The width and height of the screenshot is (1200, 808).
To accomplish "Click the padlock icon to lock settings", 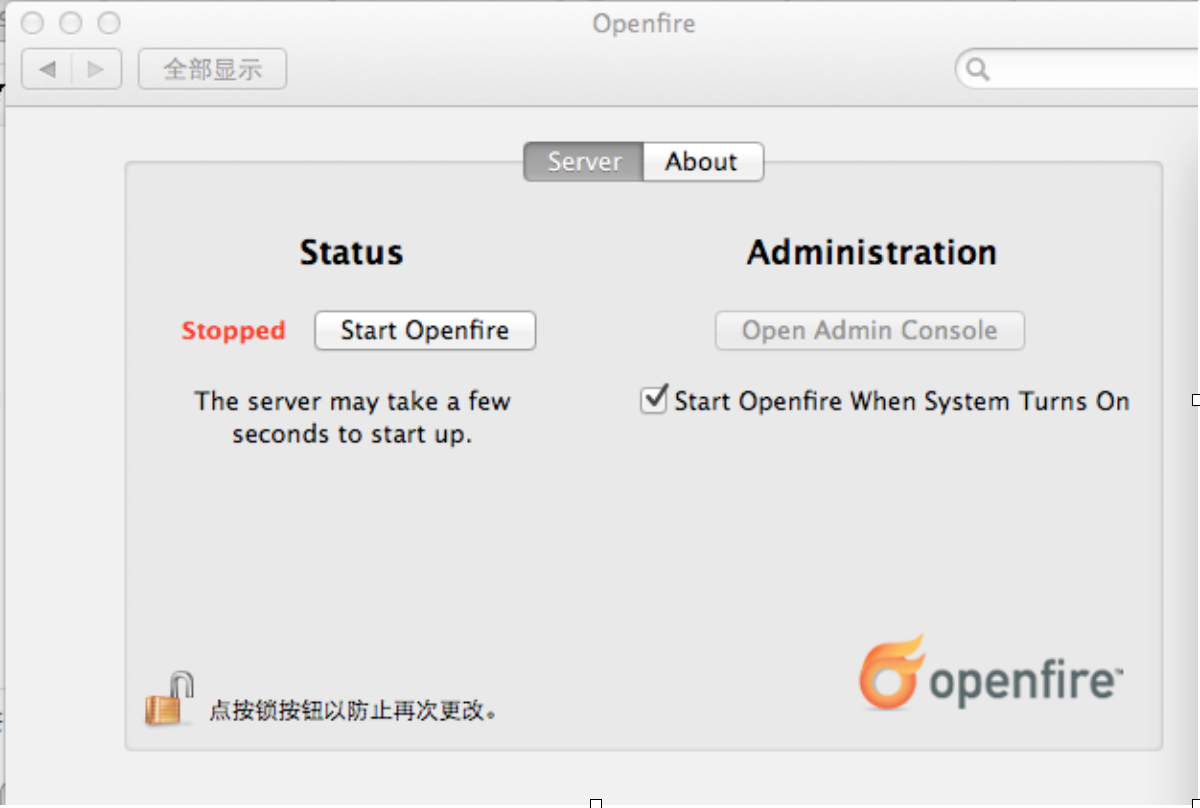I will (169, 699).
